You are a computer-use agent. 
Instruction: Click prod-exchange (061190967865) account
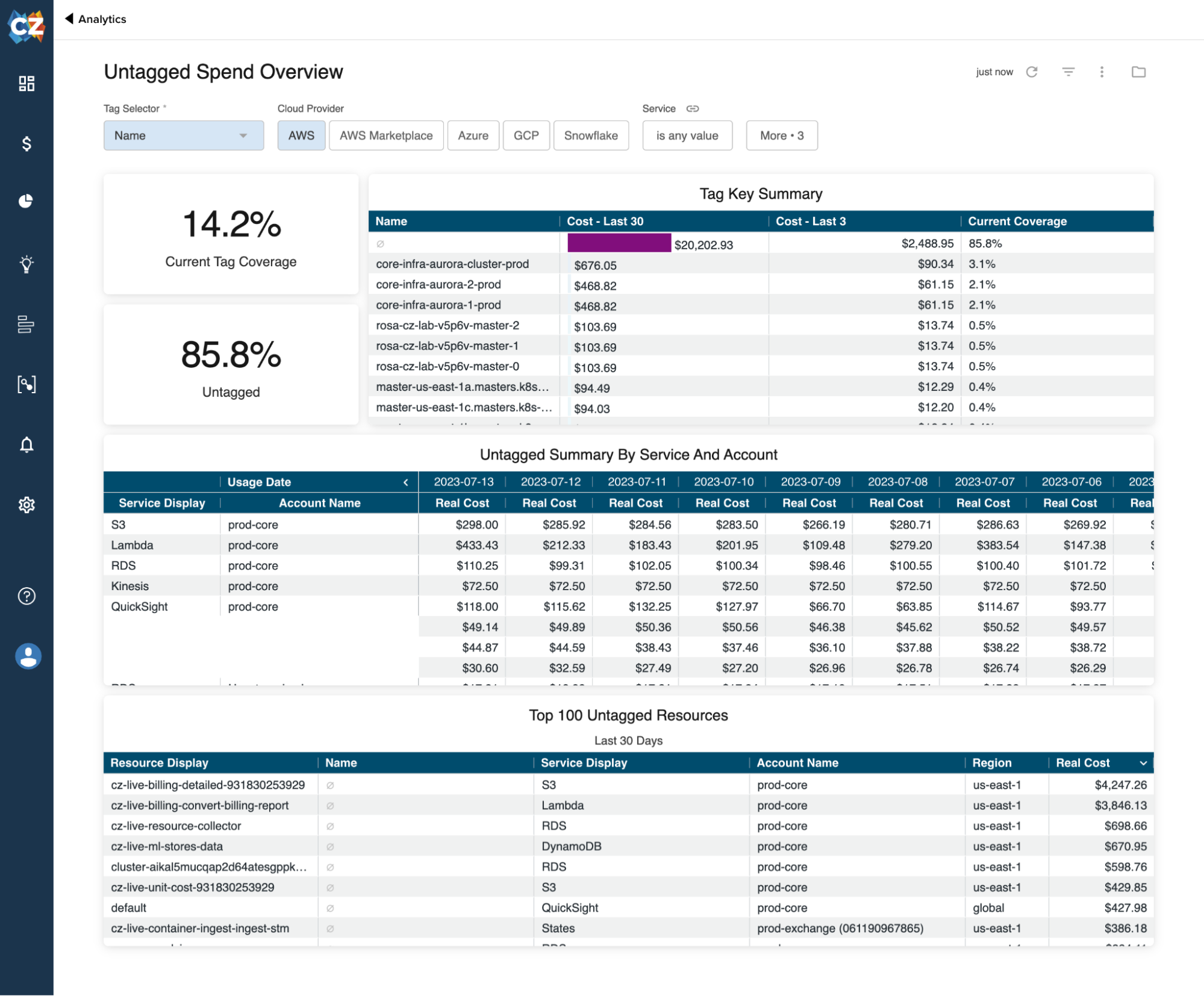click(840, 928)
